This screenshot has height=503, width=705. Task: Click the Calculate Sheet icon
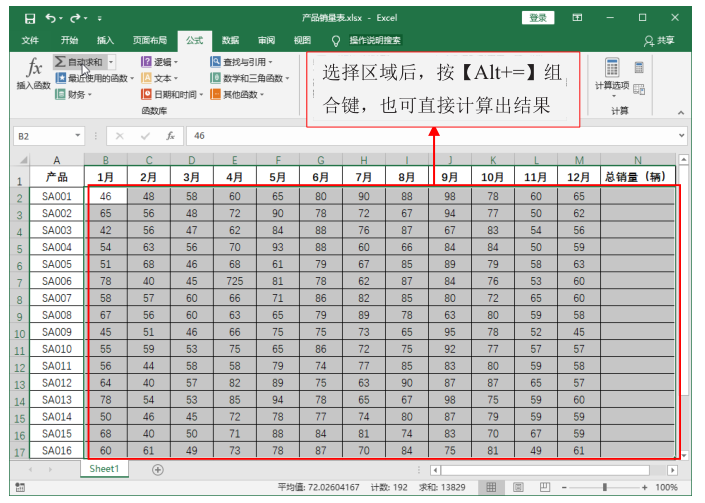click(x=639, y=89)
